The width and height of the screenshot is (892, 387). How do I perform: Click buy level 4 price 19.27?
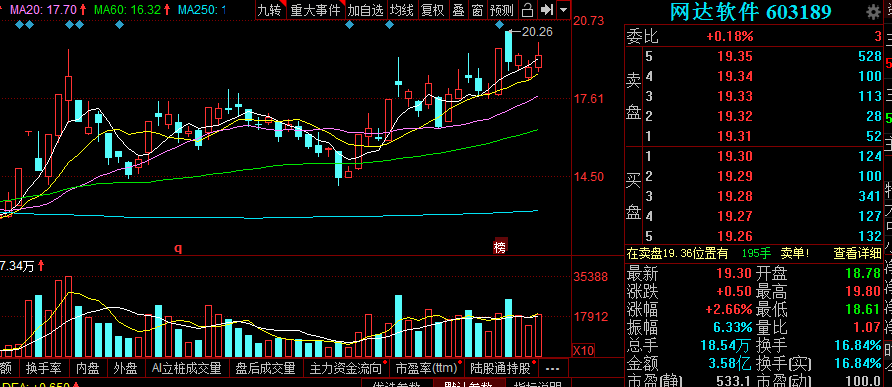point(734,216)
